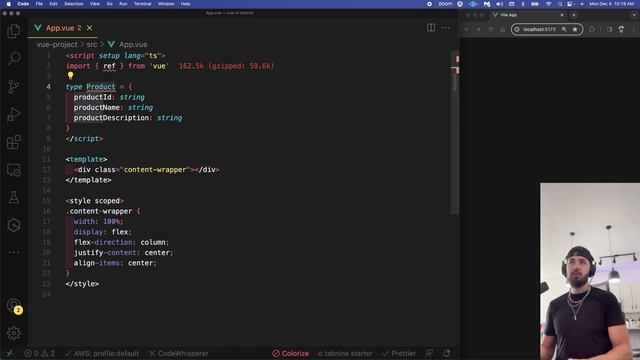This screenshot has width=640, height=360.
Task: Open the File menu
Action: point(39,4)
